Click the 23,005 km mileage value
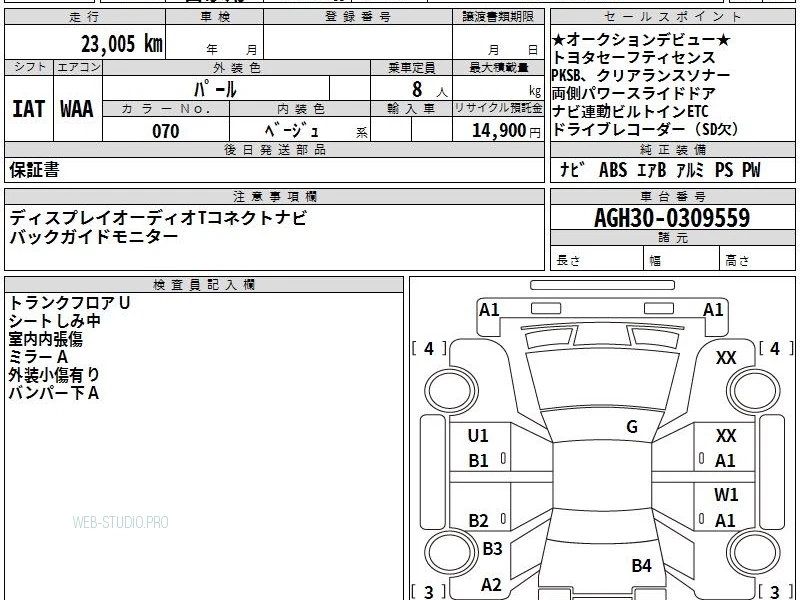Screen dimensions: 800x600 [x=121, y=44]
